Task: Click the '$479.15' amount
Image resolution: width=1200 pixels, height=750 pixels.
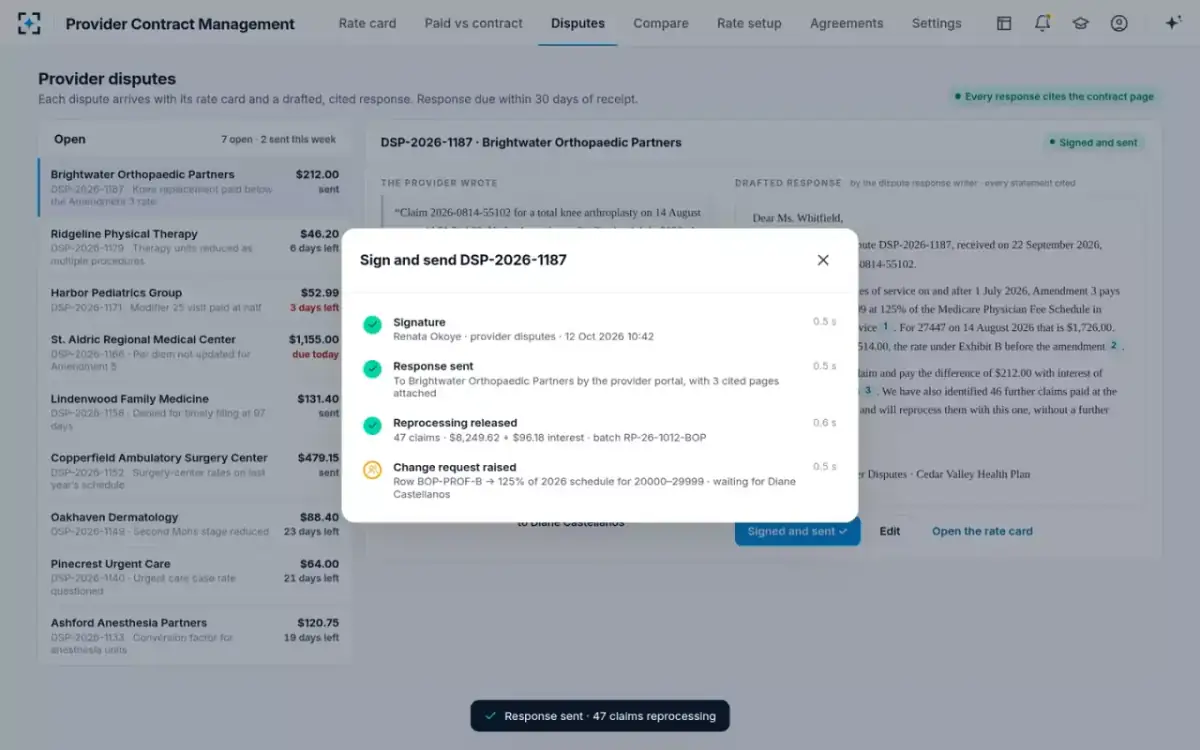Action: pos(319,458)
